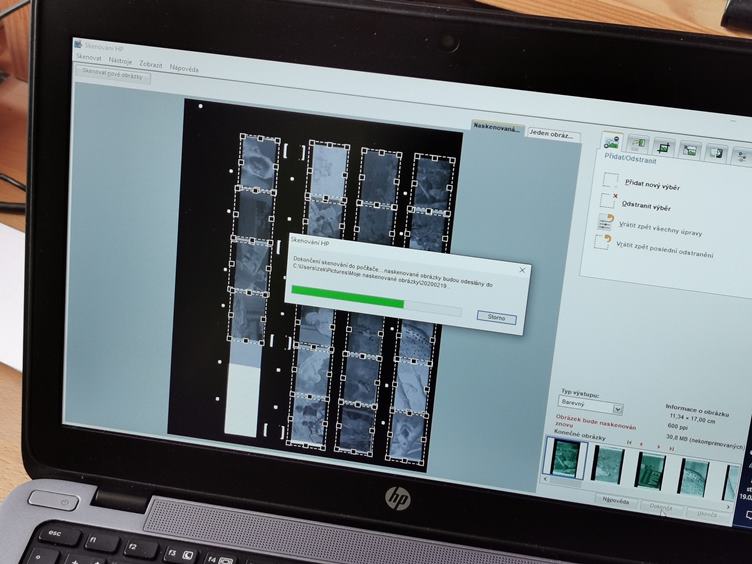
Task: Click Skenovat nové obrázky button
Action: [113, 74]
